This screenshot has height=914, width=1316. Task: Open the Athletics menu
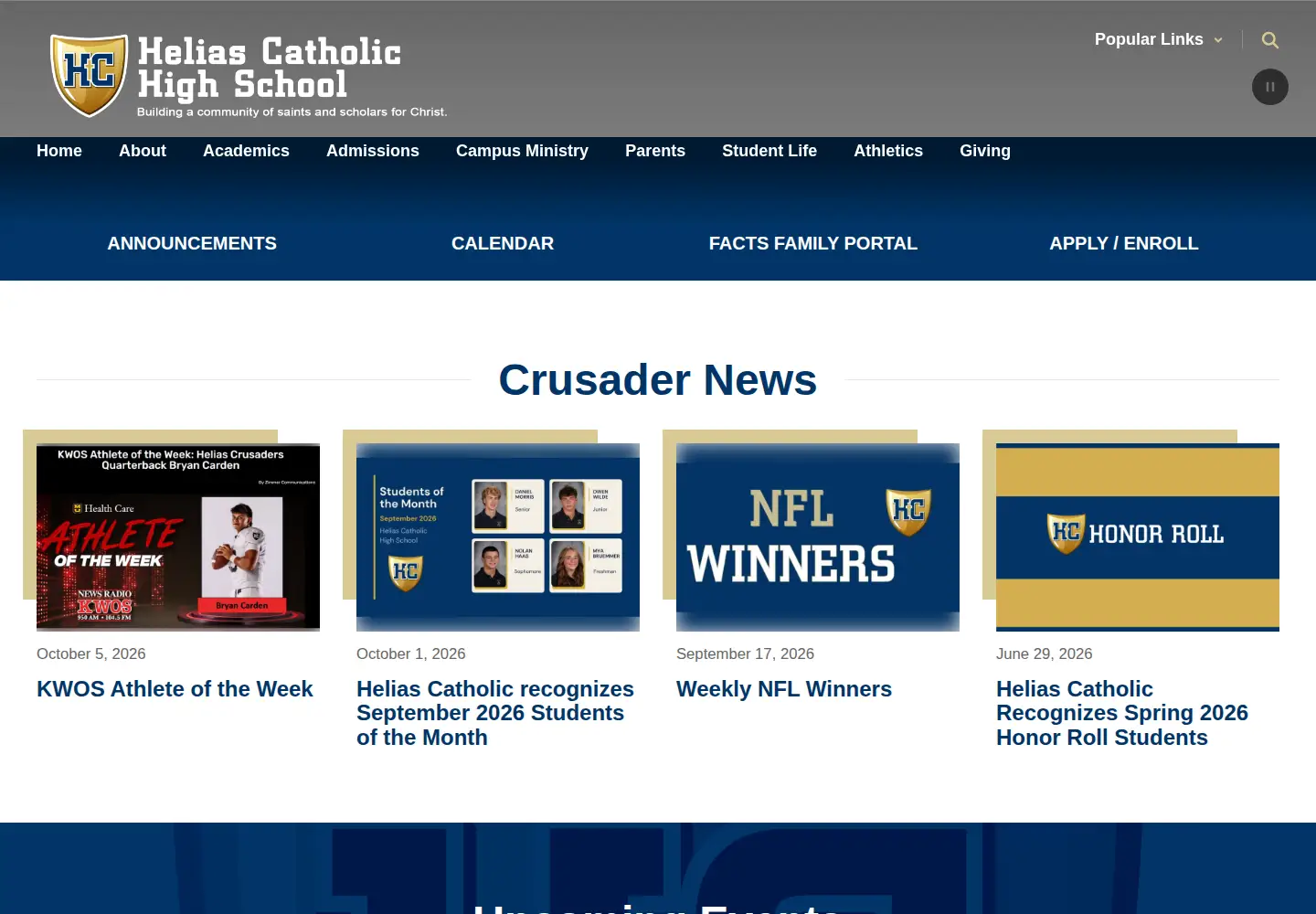tap(888, 151)
